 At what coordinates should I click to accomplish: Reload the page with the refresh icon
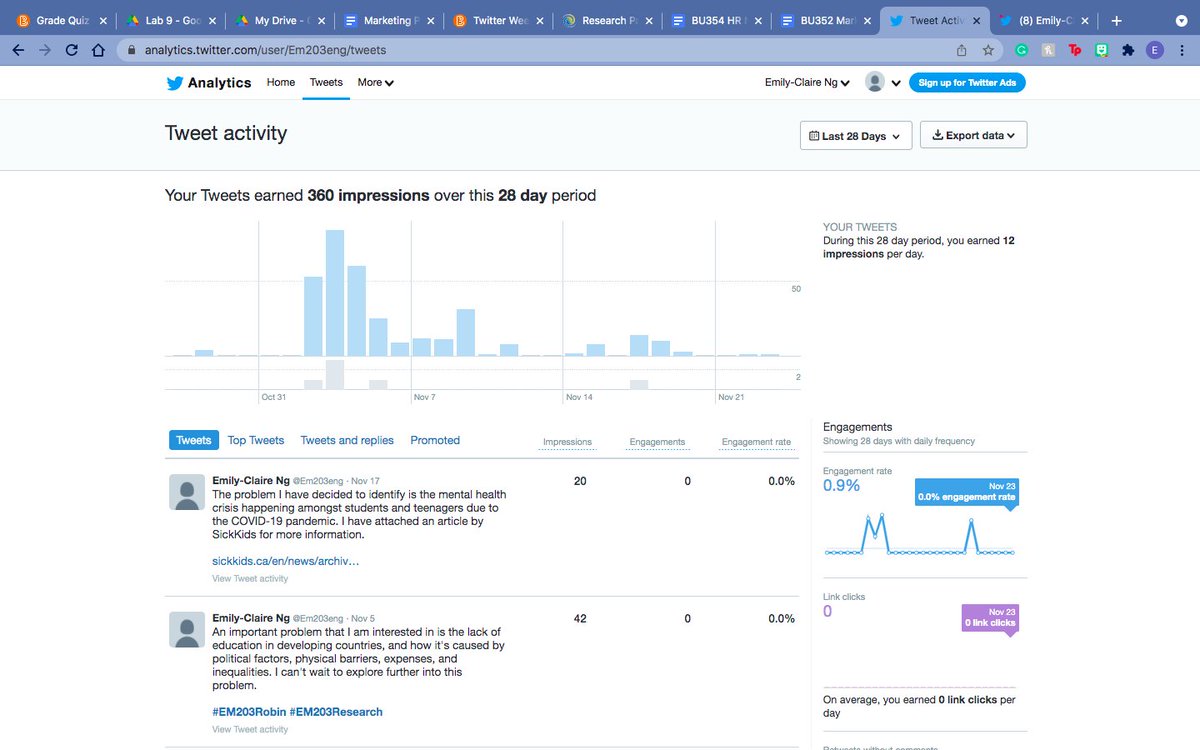point(71,50)
